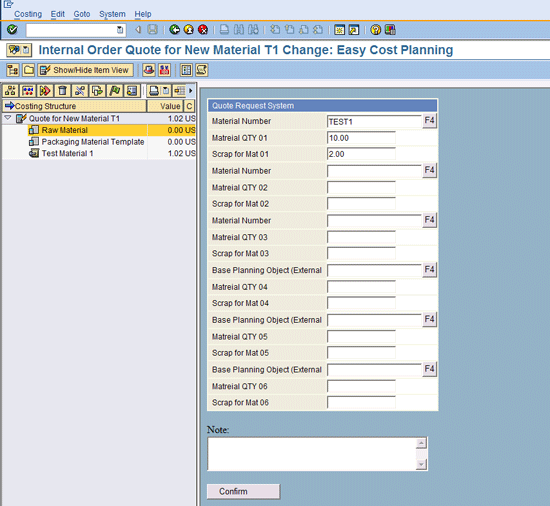550x506 pixels.
Task: Click the trash can delete icon
Action: coord(62,91)
